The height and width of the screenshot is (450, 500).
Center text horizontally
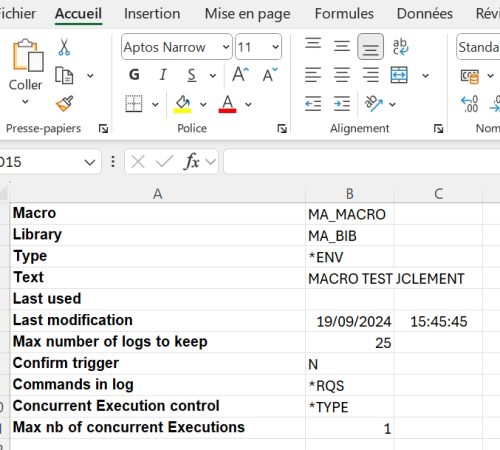342,75
